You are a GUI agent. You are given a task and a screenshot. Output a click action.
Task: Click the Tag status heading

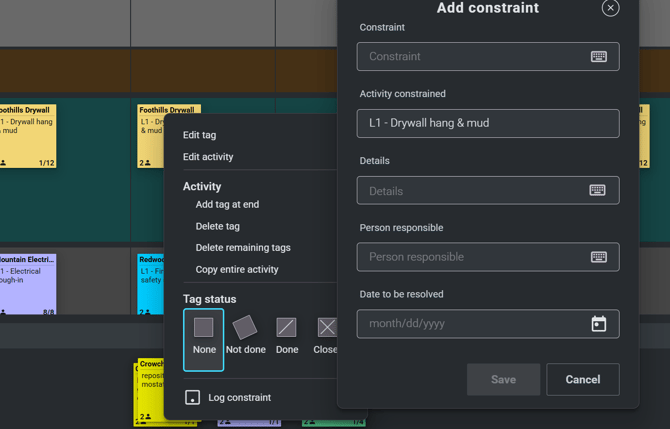point(209,299)
